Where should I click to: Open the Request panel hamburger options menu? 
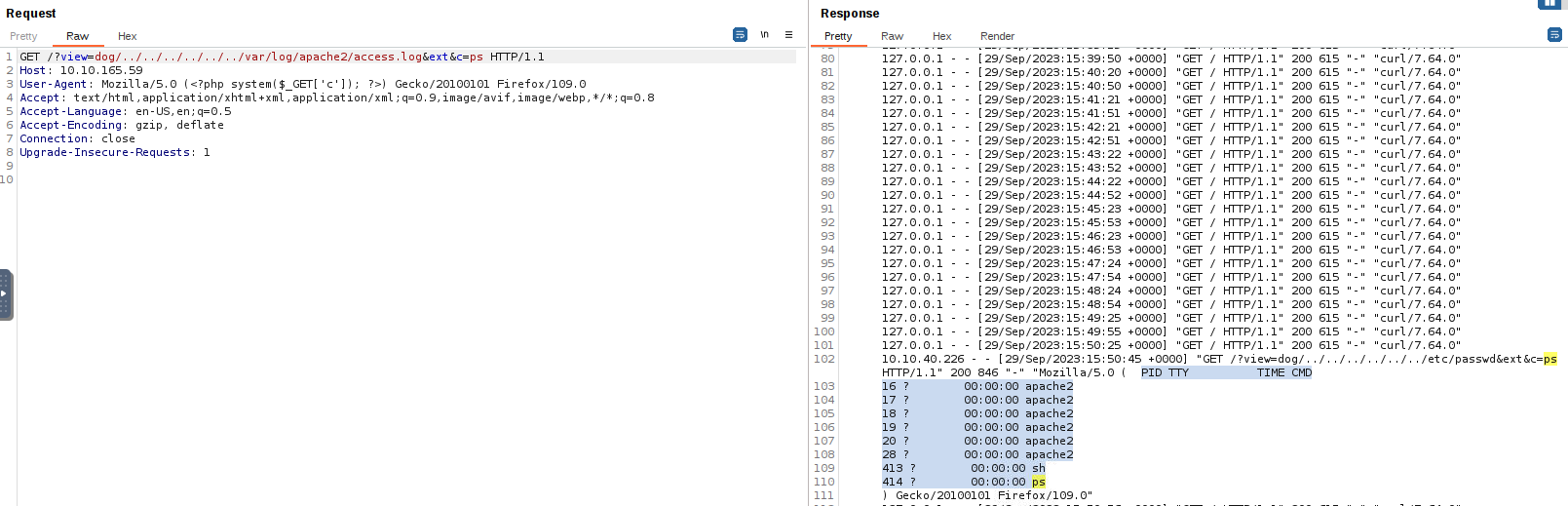pyautogui.click(x=788, y=35)
